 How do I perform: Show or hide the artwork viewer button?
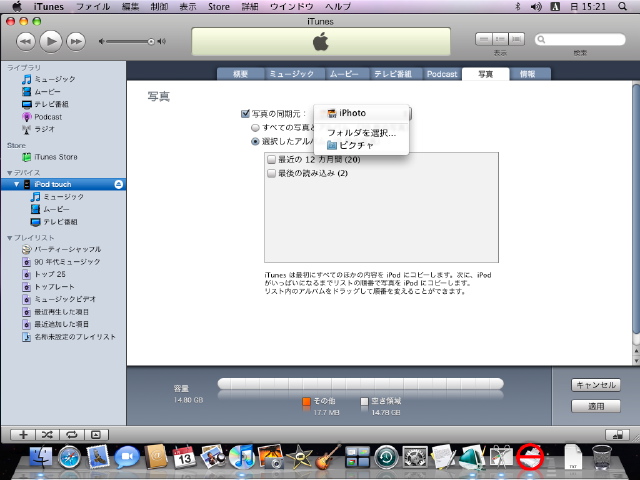click(x=96, y=435)
